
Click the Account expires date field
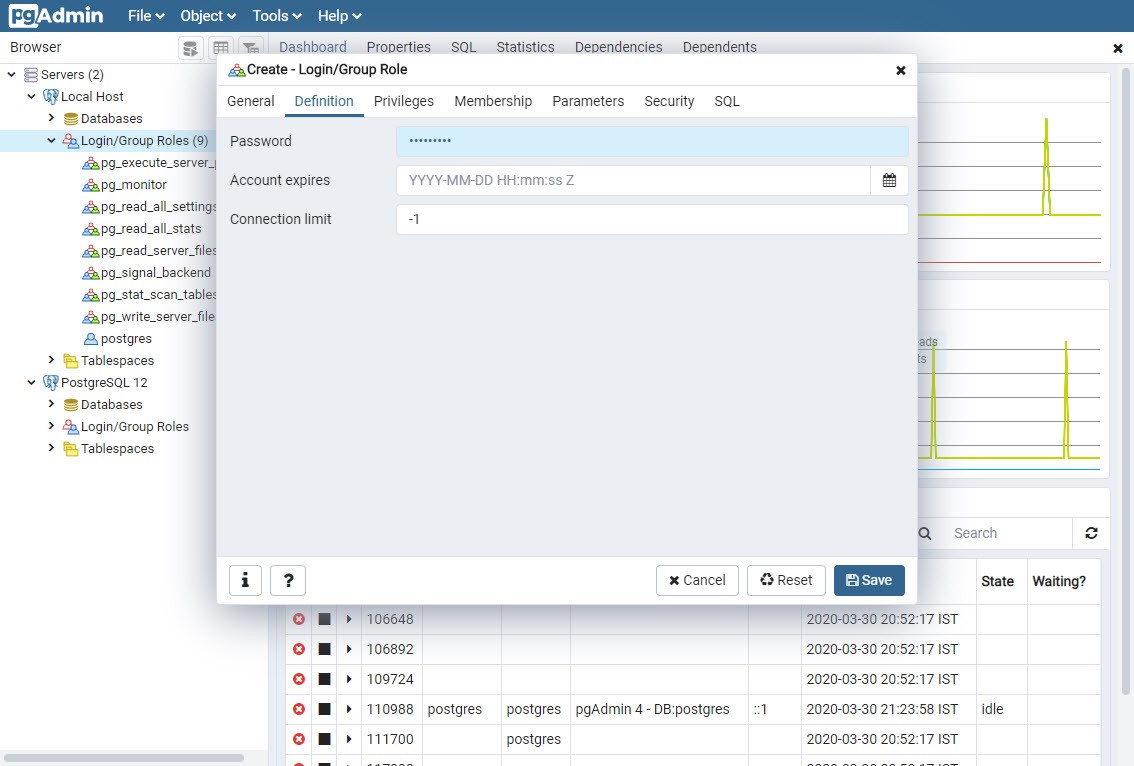point(633,180)
